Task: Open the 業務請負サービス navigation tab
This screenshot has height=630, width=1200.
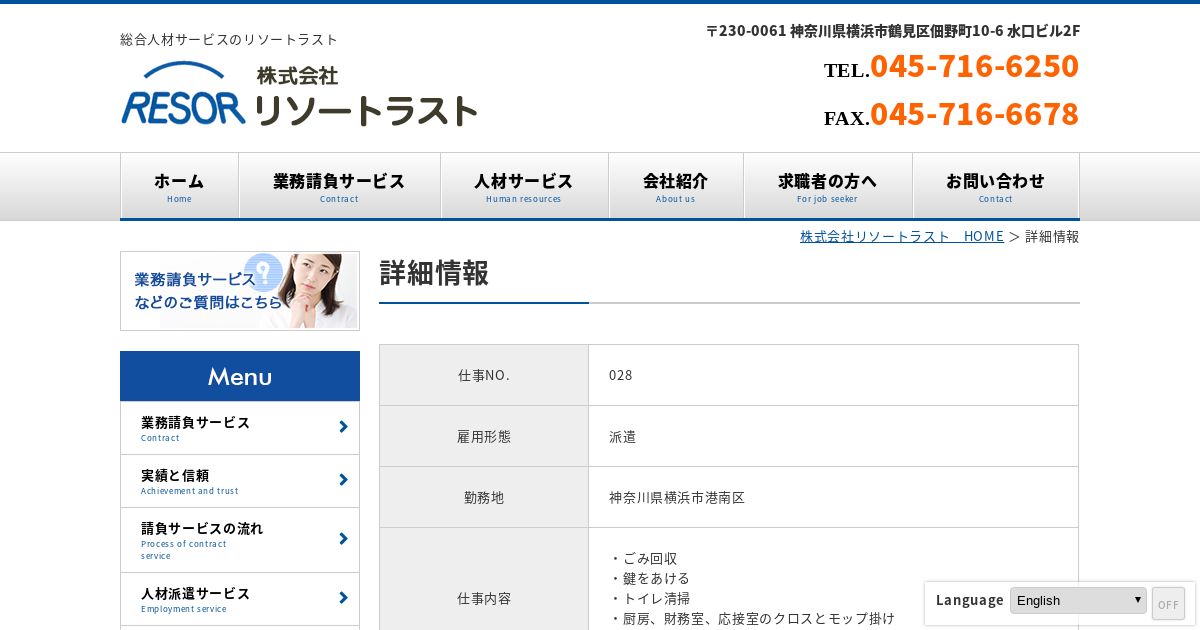Action: 339,186
